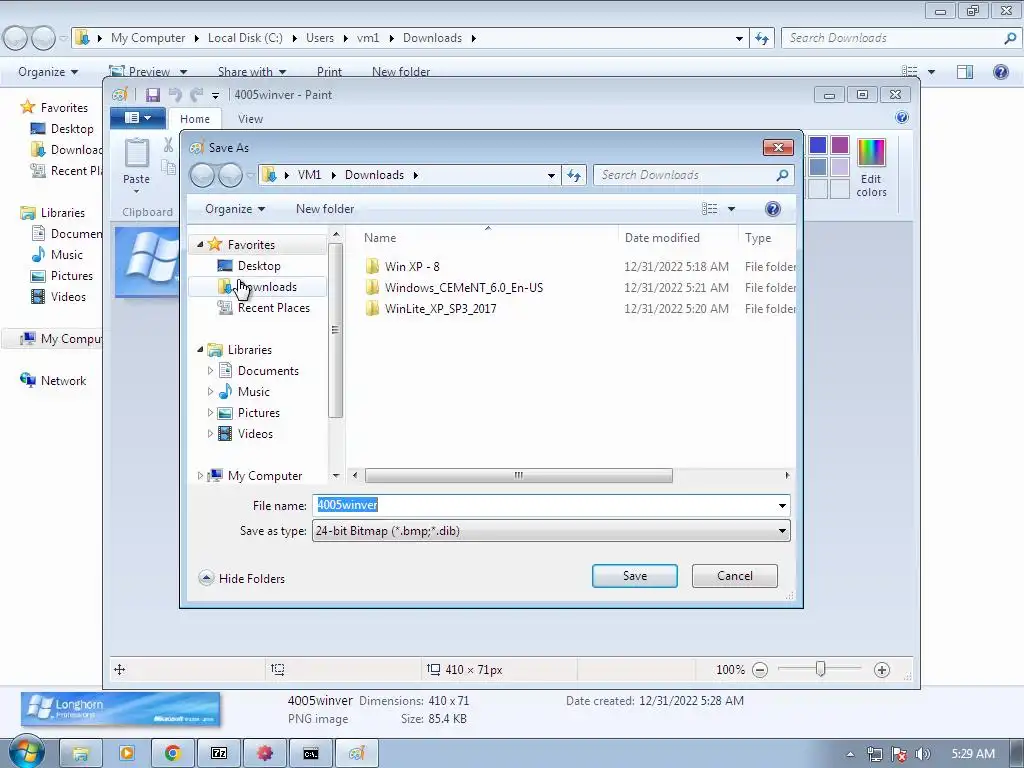
Task: Click the Forward button in the Save As dialog
Action: 230,175
